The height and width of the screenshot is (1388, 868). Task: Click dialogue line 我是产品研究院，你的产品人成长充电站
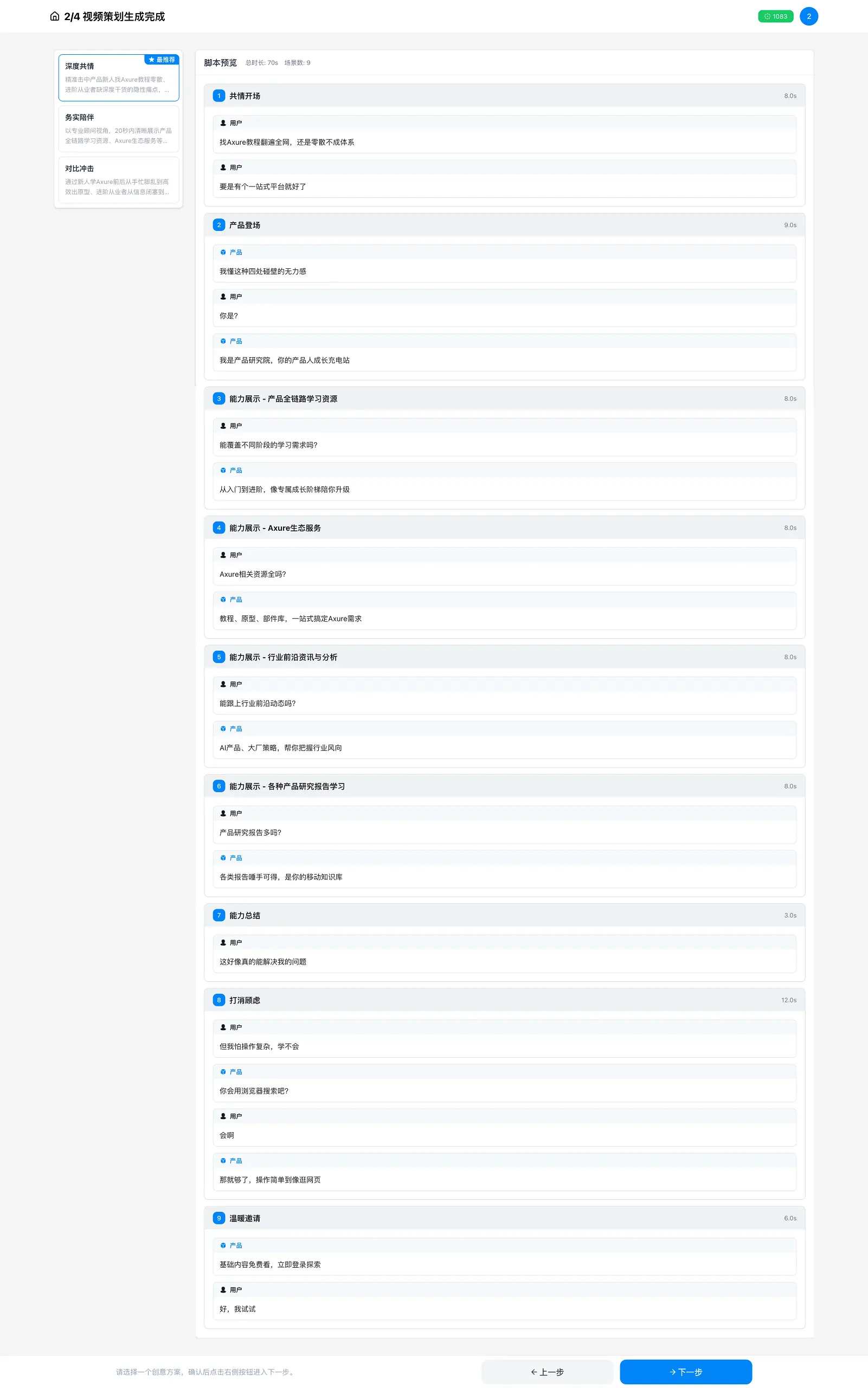284,360
